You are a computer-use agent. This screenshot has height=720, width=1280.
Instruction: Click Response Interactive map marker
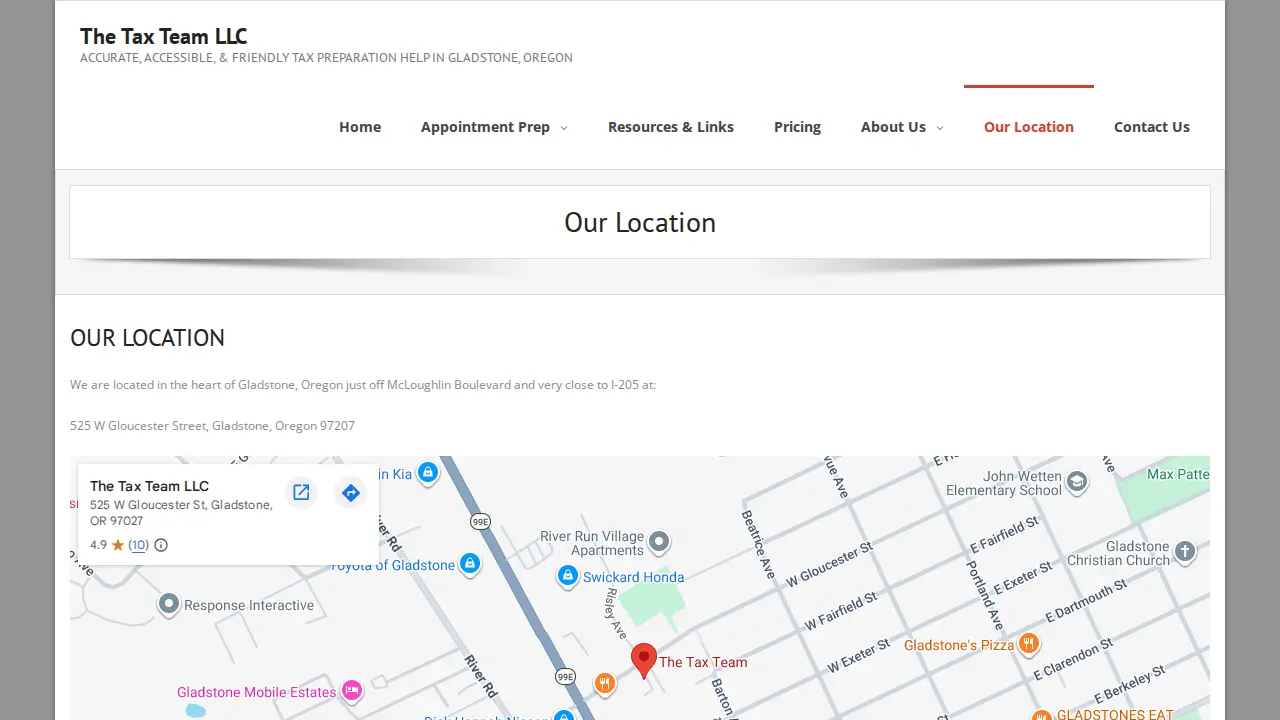(x=169, y=604)
